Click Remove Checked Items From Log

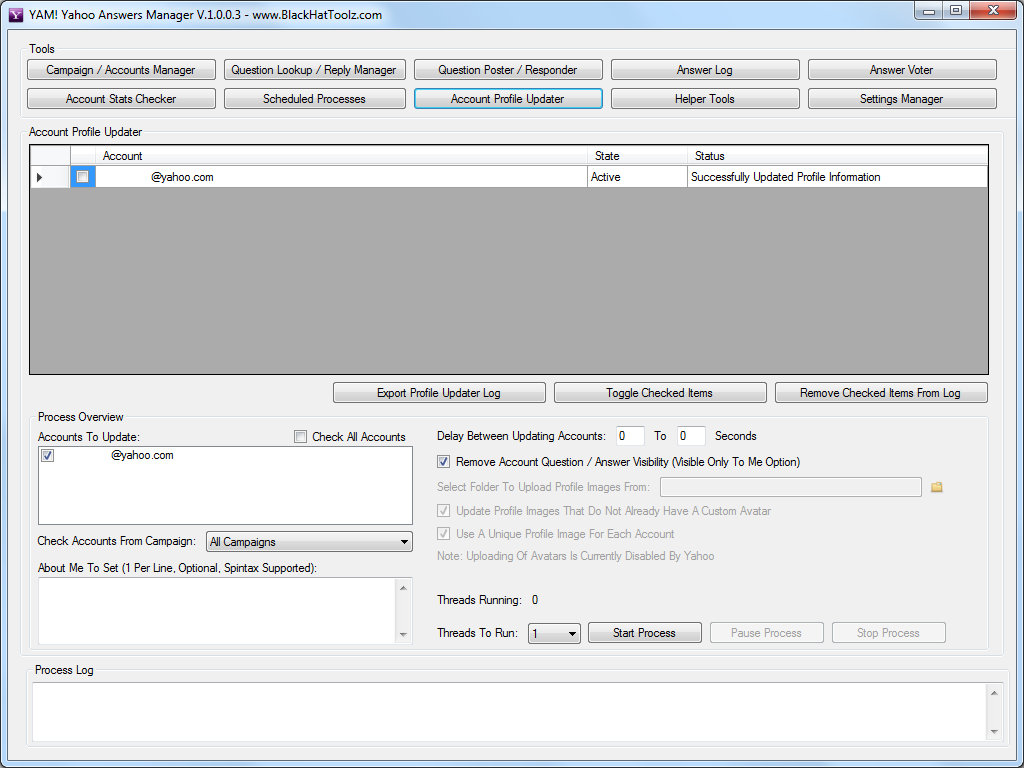point(880,392)
